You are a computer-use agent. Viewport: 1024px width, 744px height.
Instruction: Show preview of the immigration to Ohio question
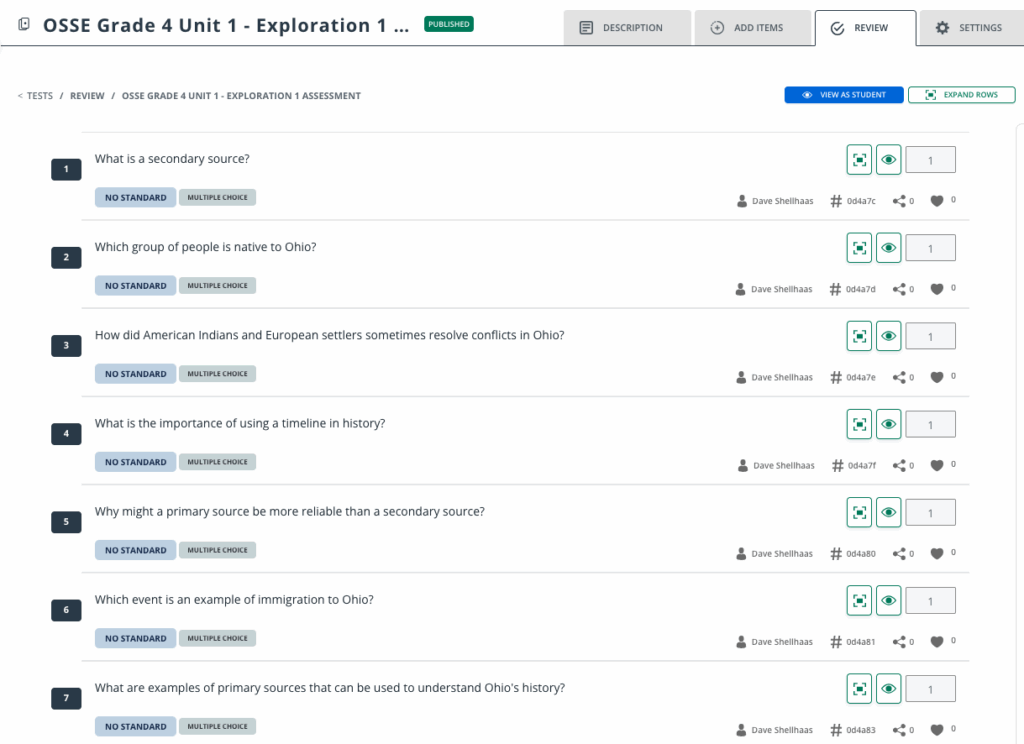pyautogui.click(x=888, y=600)
